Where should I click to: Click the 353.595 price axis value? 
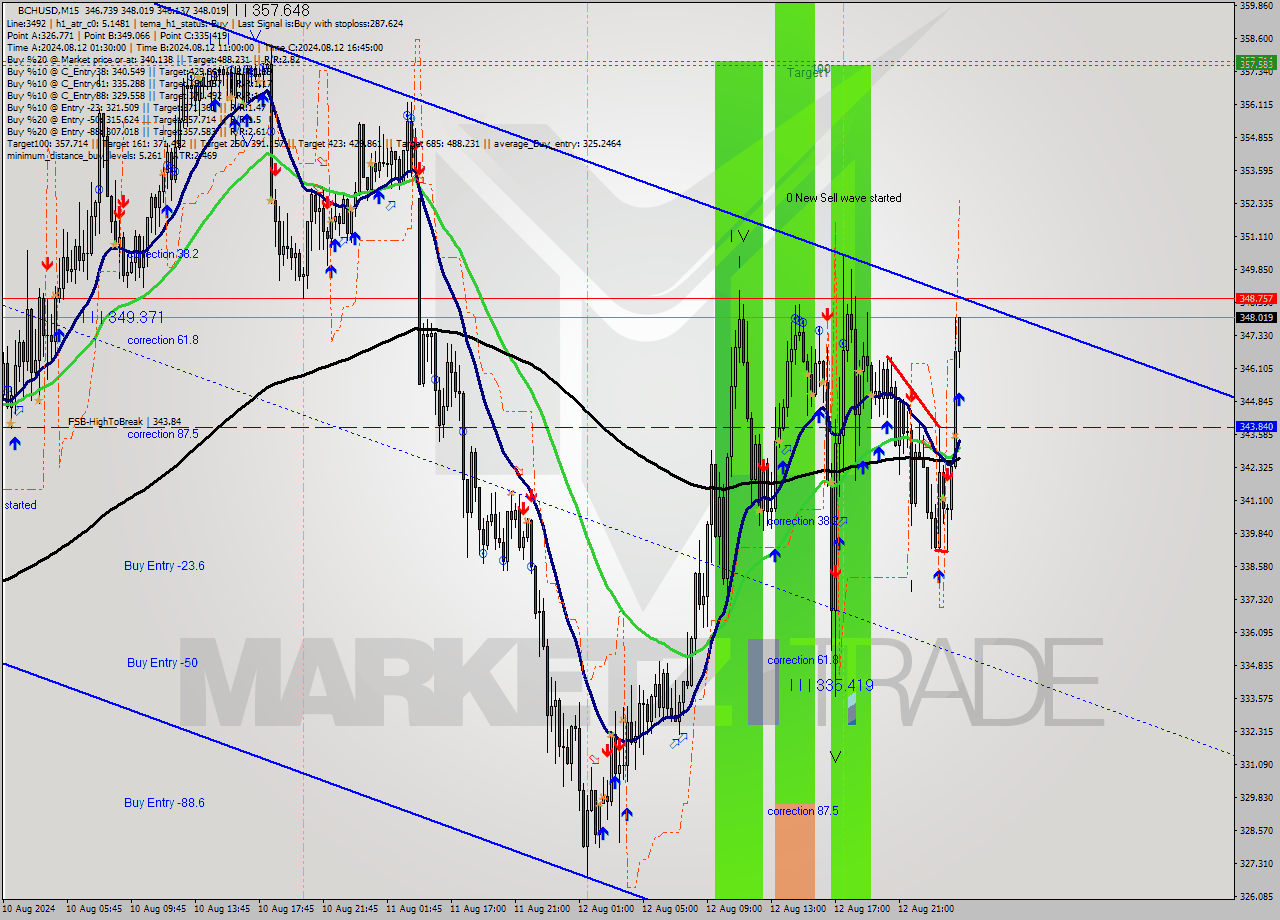1256,170
